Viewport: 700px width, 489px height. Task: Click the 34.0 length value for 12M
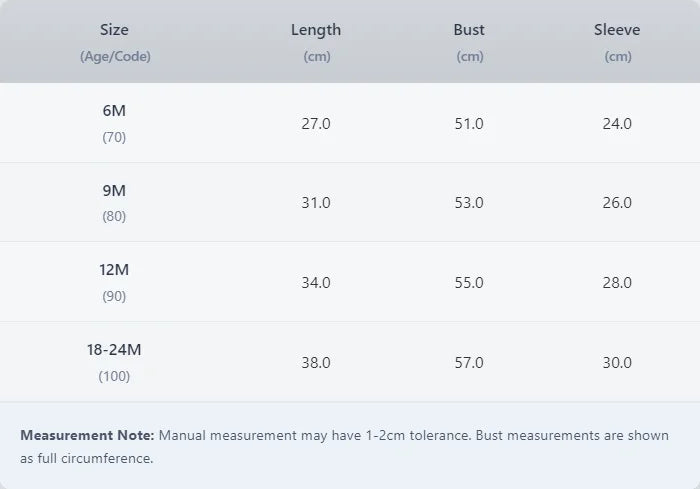point(316,283)
